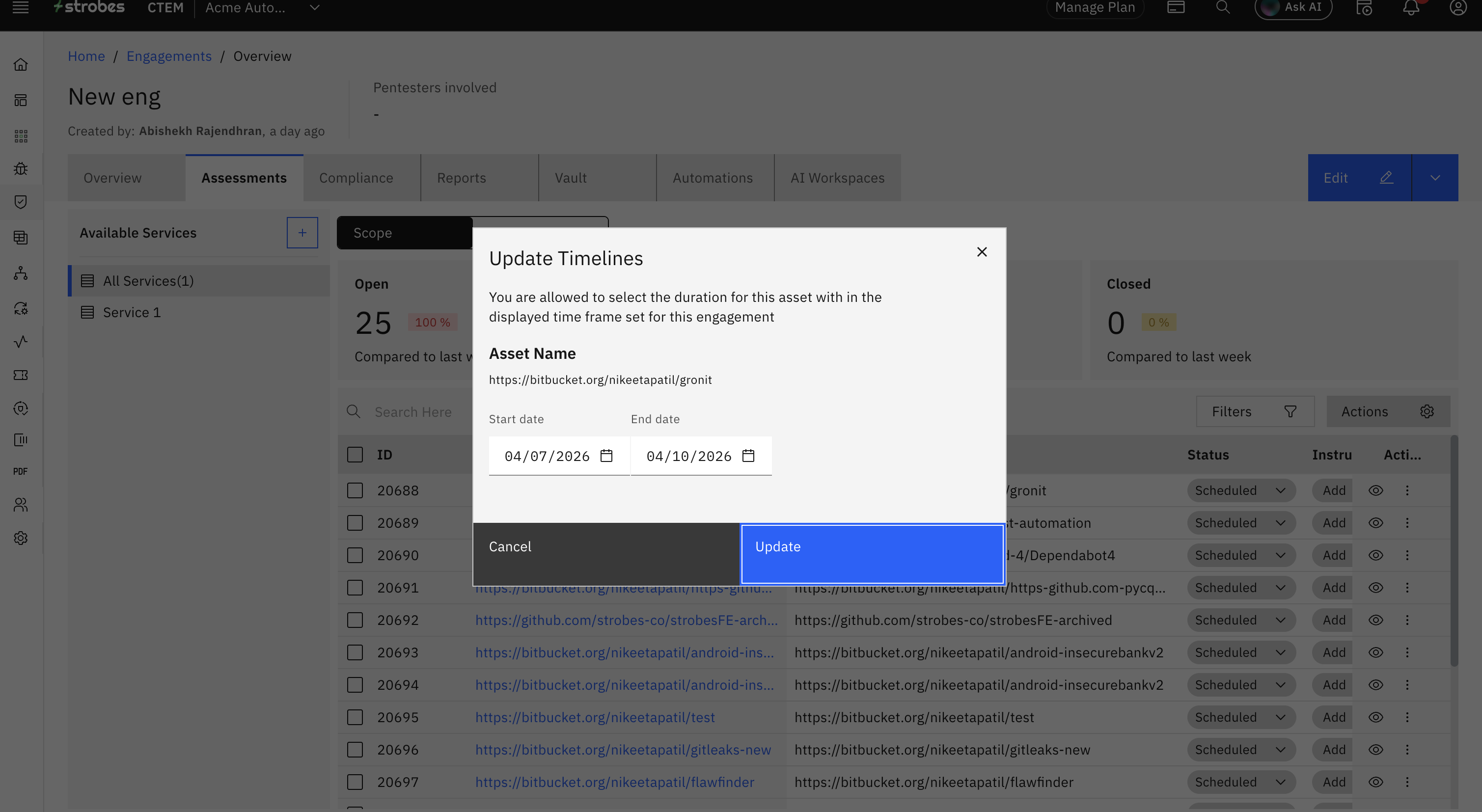
Task: Open the End date calendar picker
Action: pos(748,456)
